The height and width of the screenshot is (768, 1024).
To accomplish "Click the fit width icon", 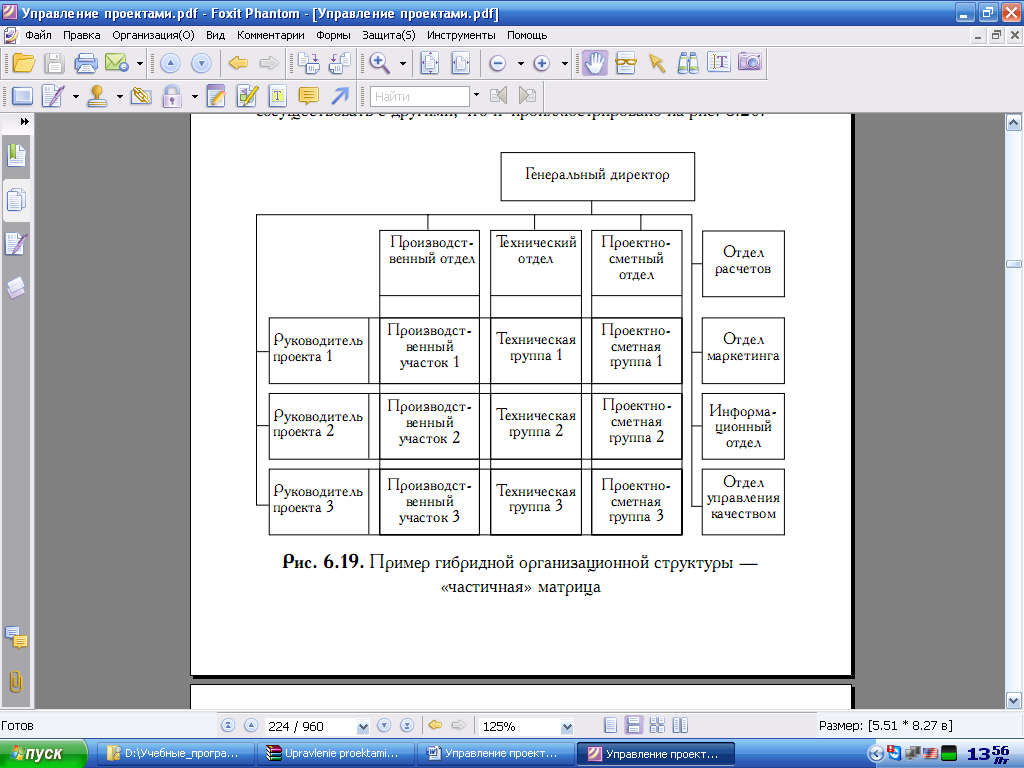I will tap(461, 63).
